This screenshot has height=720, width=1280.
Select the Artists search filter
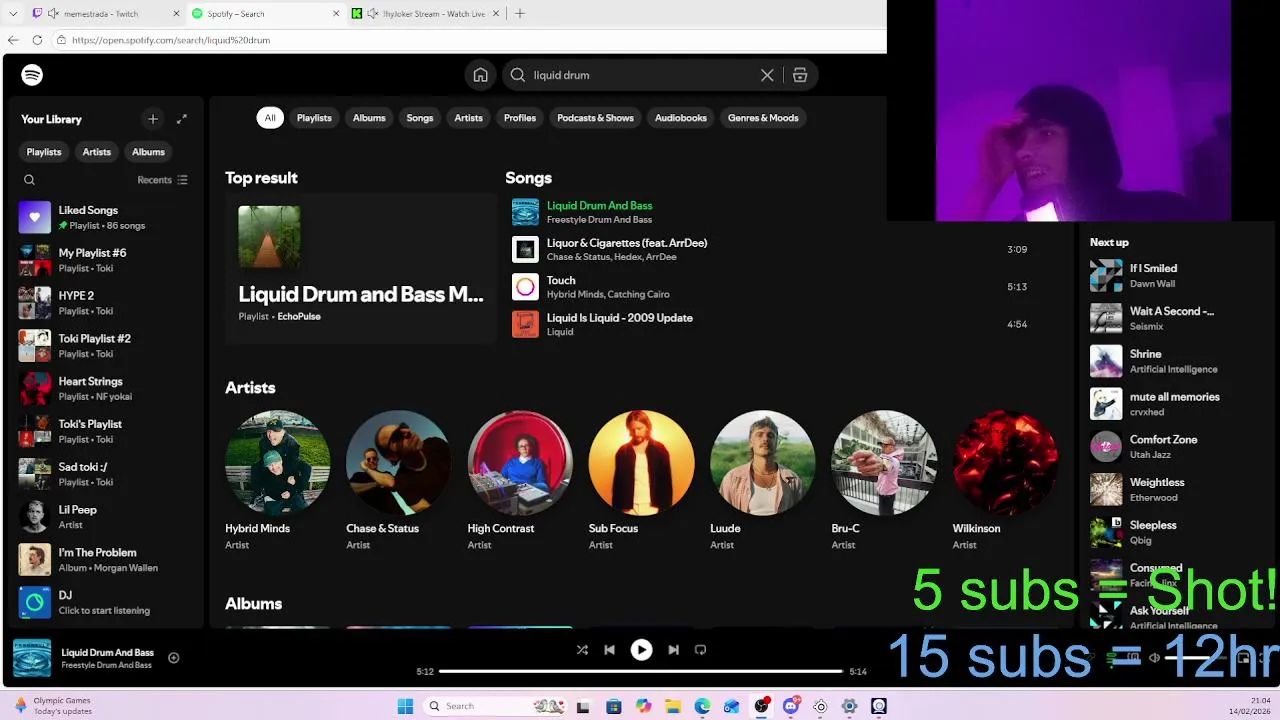click(x=468, y=118)
